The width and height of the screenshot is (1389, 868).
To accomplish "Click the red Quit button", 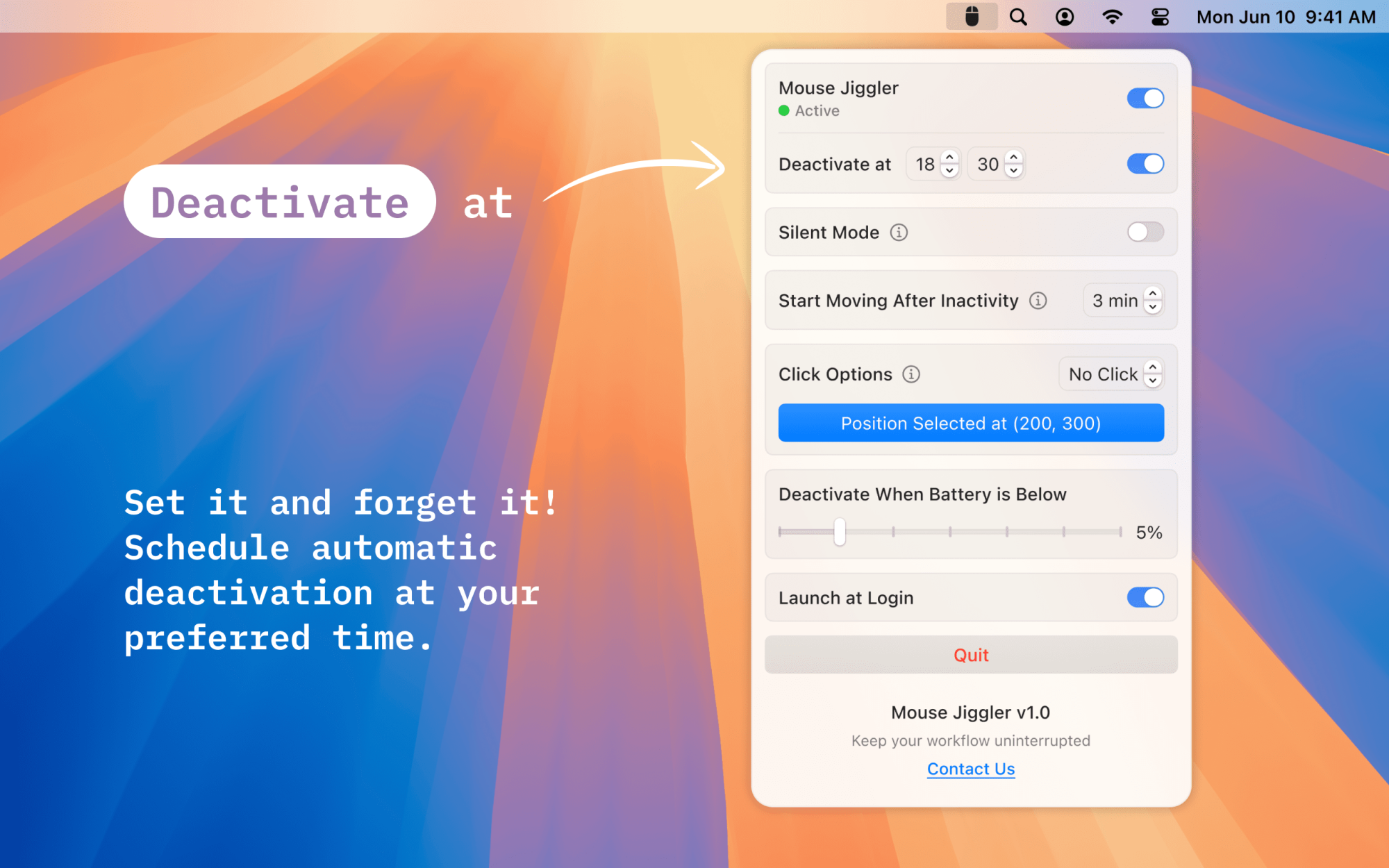I will 970,655.
